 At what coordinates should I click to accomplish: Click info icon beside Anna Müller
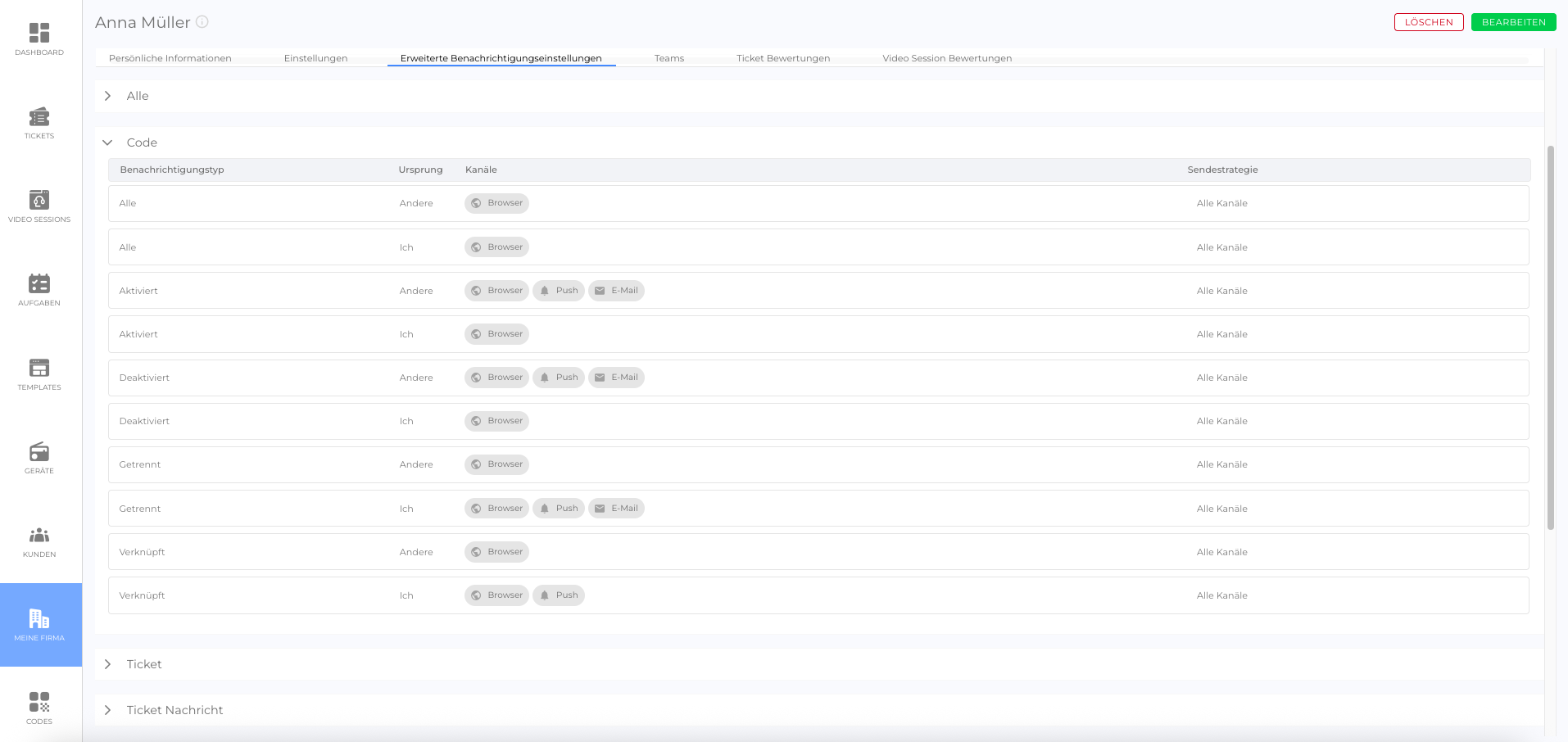(202, 22)
